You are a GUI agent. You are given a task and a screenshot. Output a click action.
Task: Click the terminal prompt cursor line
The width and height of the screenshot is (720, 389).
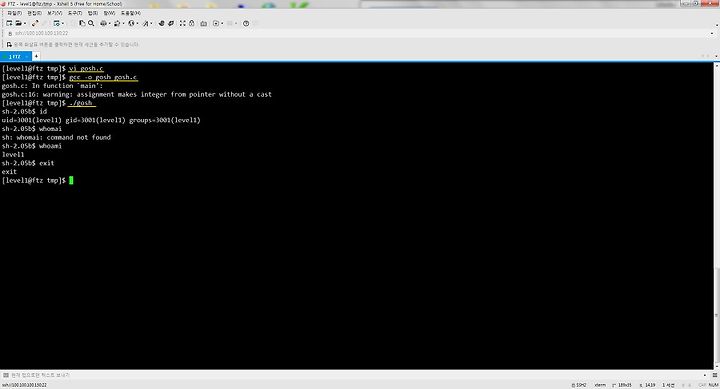(x=37, y=180)
